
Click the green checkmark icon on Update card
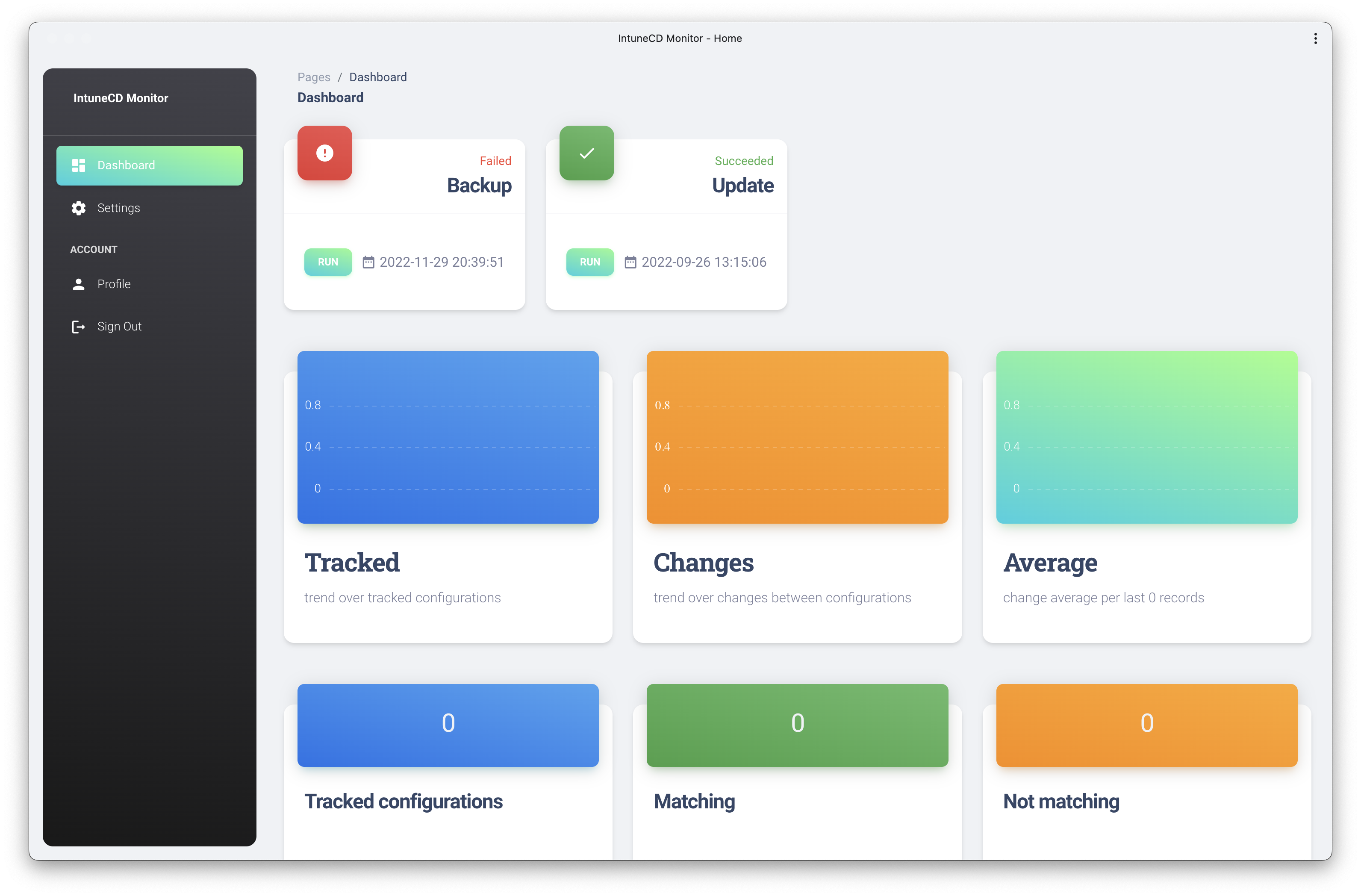[586, 153]
